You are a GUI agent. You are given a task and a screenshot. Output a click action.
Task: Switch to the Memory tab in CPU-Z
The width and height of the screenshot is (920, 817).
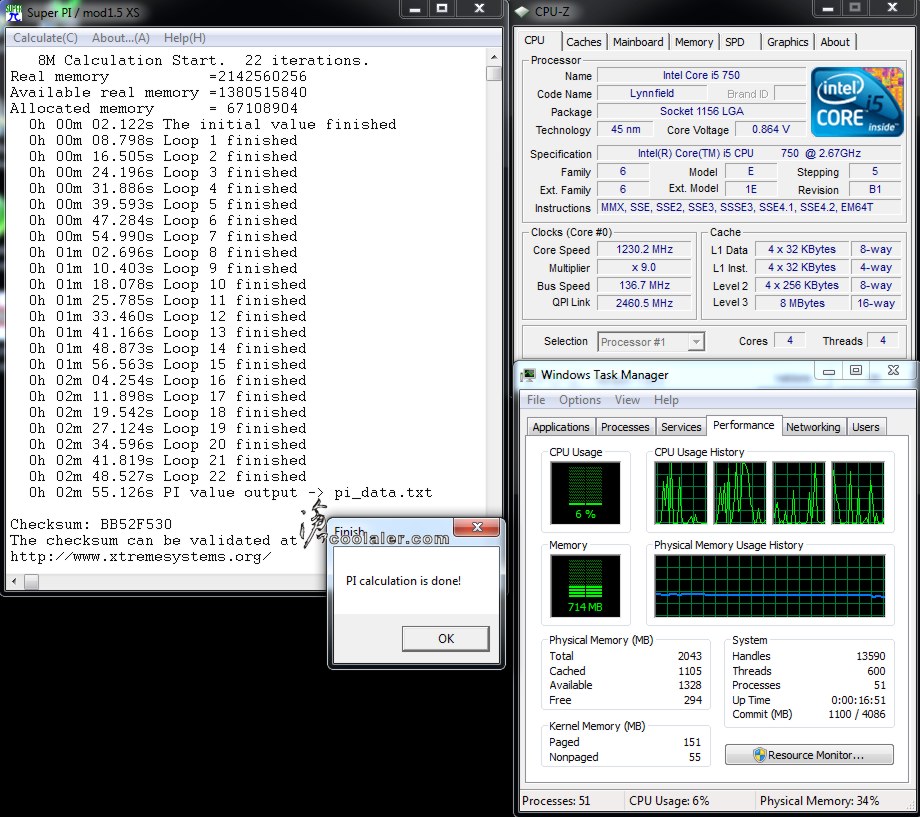(694, 42)
